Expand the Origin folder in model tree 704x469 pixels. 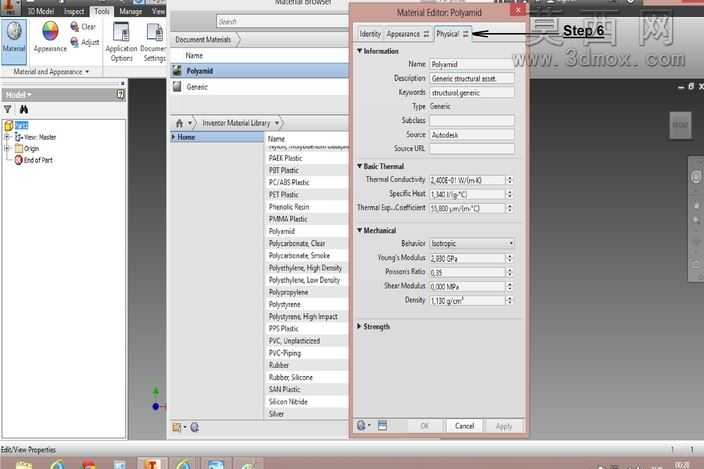(7, 149)
